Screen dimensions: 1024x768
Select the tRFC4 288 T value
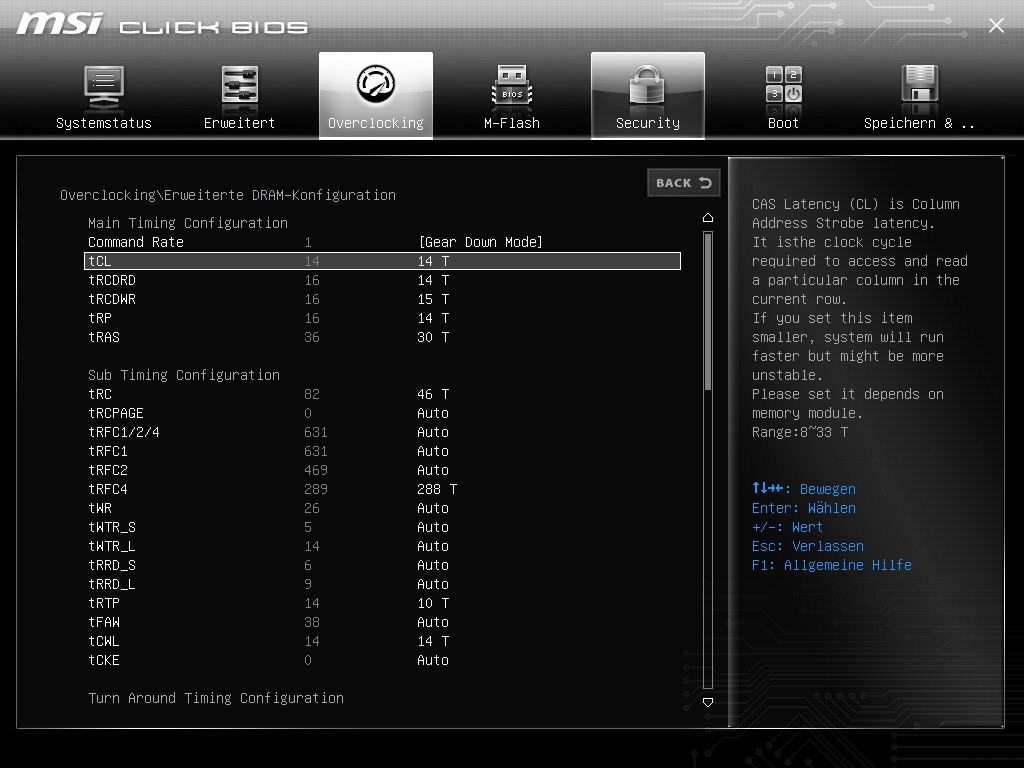437,489
